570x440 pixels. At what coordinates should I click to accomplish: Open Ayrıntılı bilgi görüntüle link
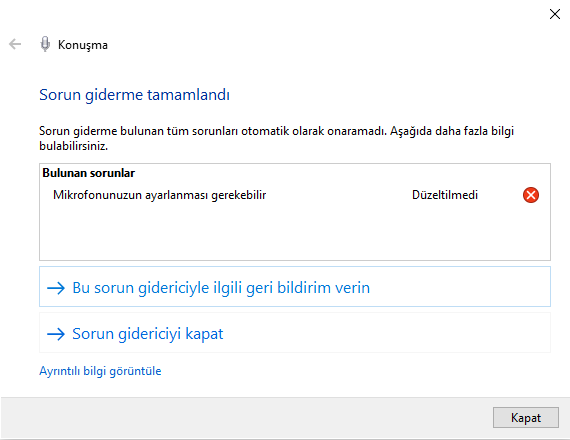pos(100,371)
